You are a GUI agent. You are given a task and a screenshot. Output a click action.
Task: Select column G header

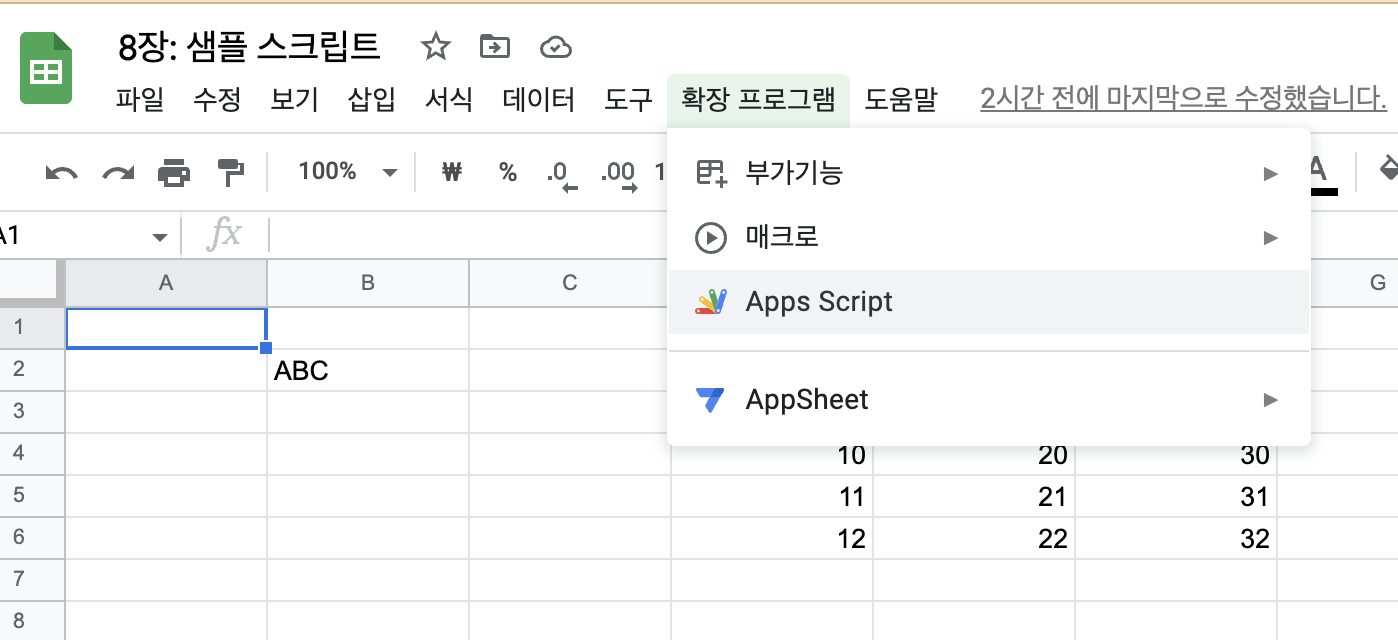click(x=1378, y=282)
